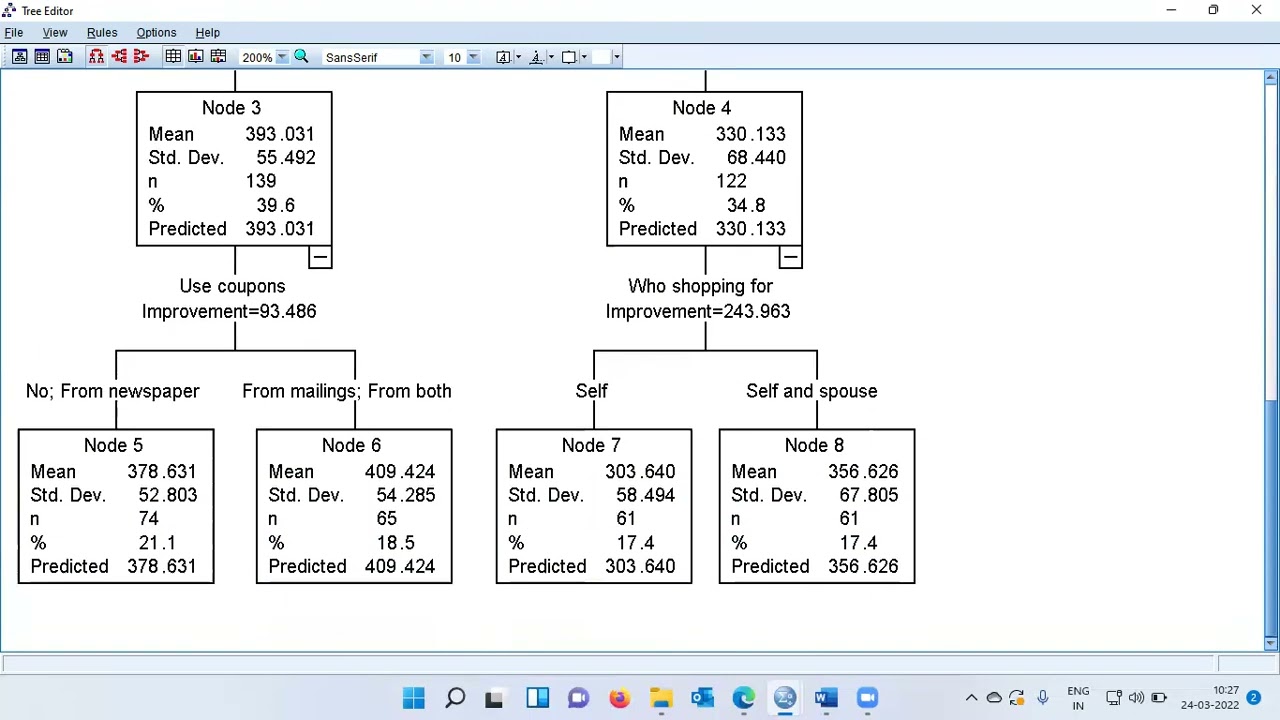Open the zoom percentage 200% dropdown
1280x720 pixels.
click(282, 57)
